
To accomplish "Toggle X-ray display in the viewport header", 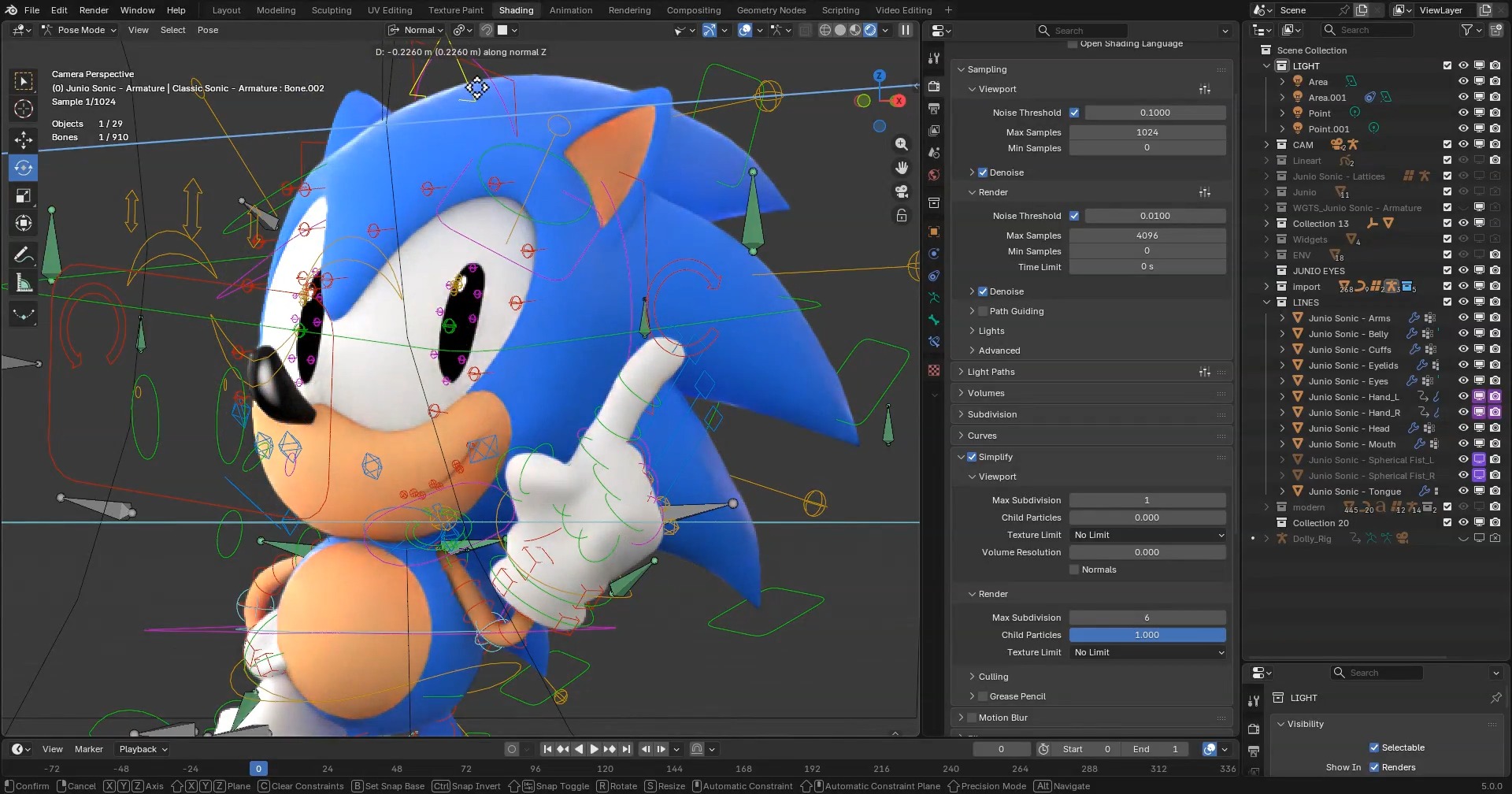I will tap(805, 30).
